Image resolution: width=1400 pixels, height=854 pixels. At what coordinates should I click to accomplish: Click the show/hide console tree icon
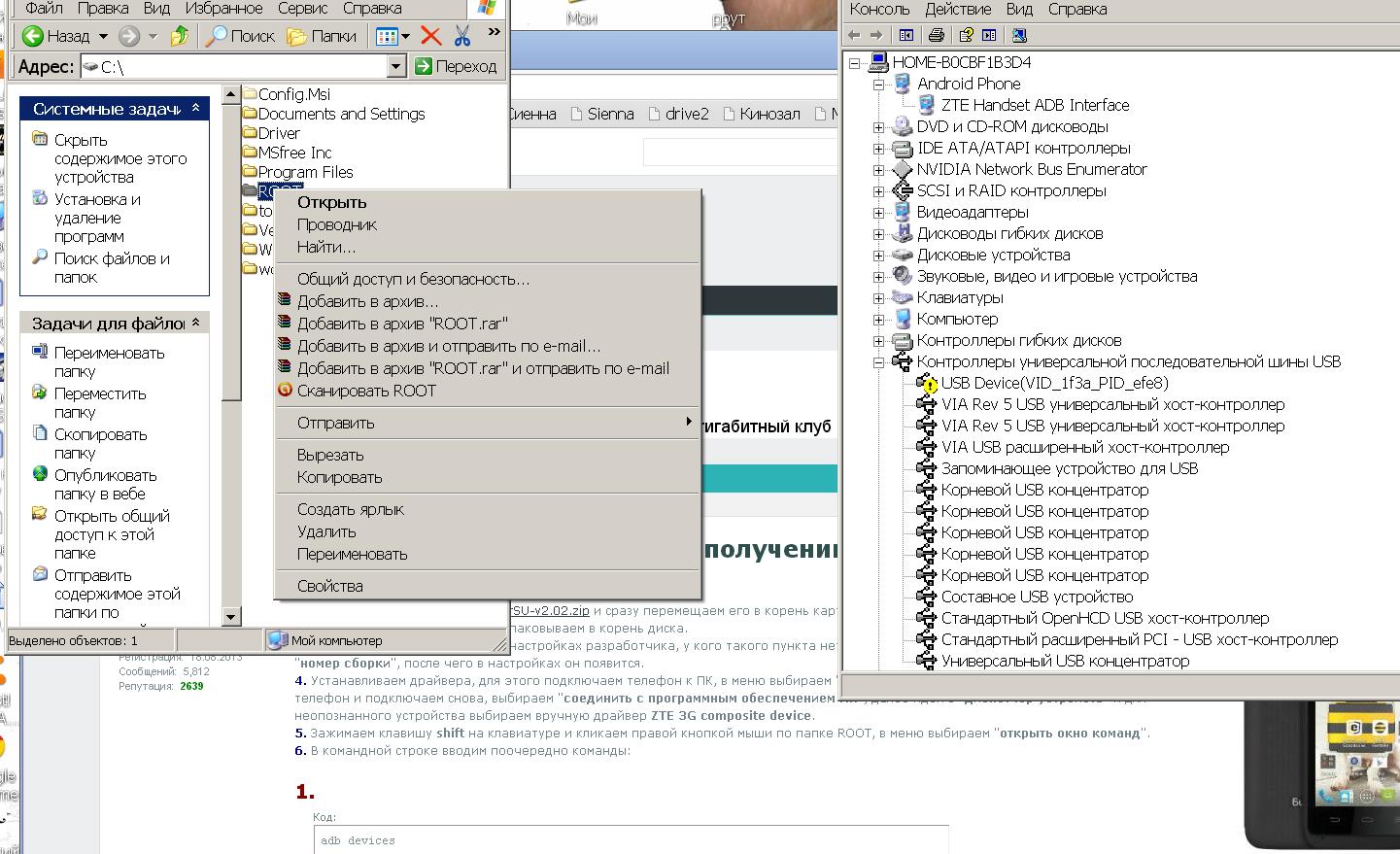pos(906,35)
